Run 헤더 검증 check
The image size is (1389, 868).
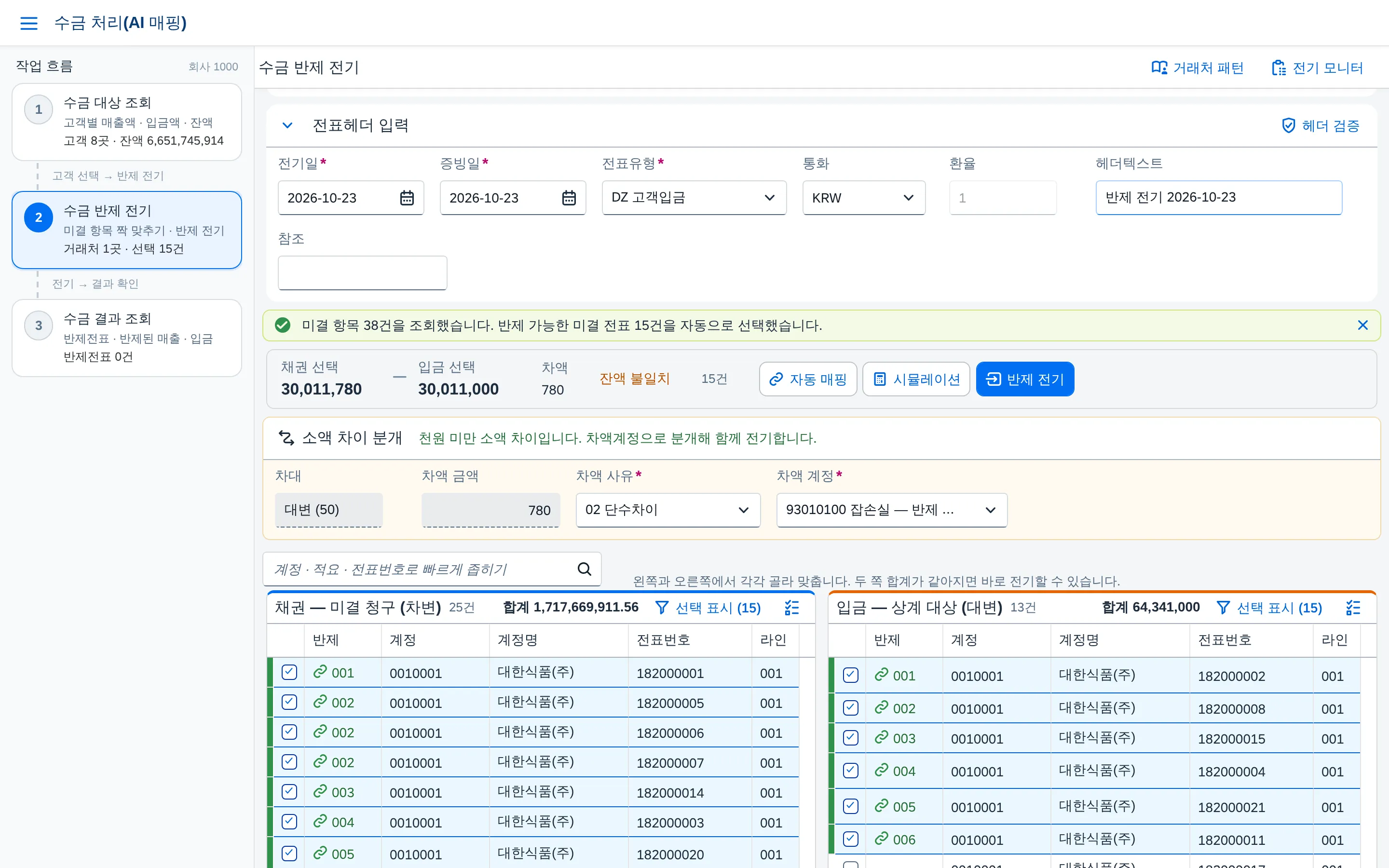1321,126
